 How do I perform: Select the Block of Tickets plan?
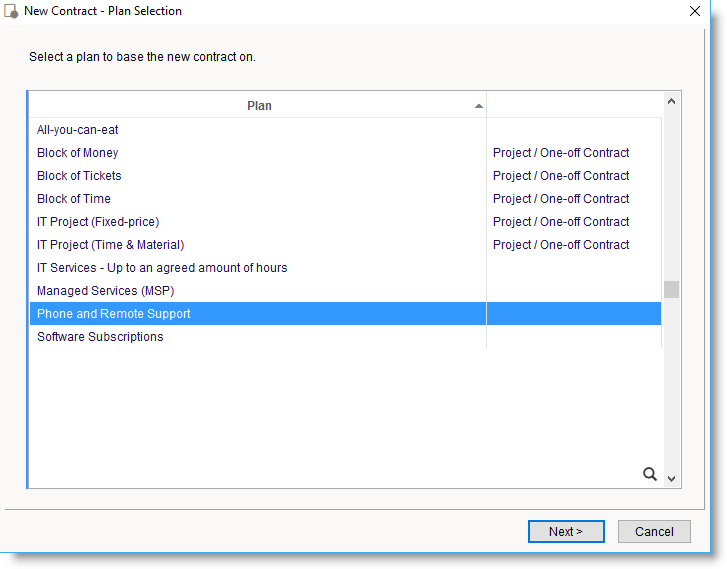click(x=79, y=176)
